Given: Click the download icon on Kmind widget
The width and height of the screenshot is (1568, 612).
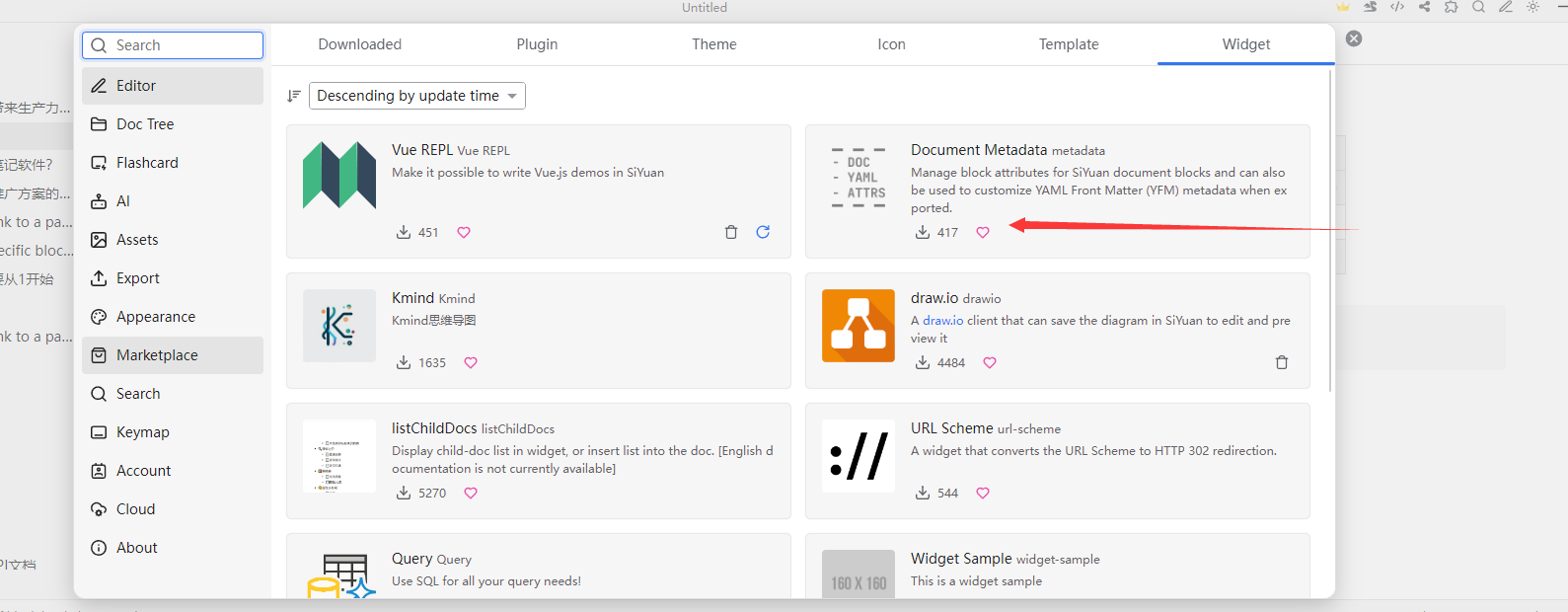Looking at the screenshot, I should click(x=404, y=362).
